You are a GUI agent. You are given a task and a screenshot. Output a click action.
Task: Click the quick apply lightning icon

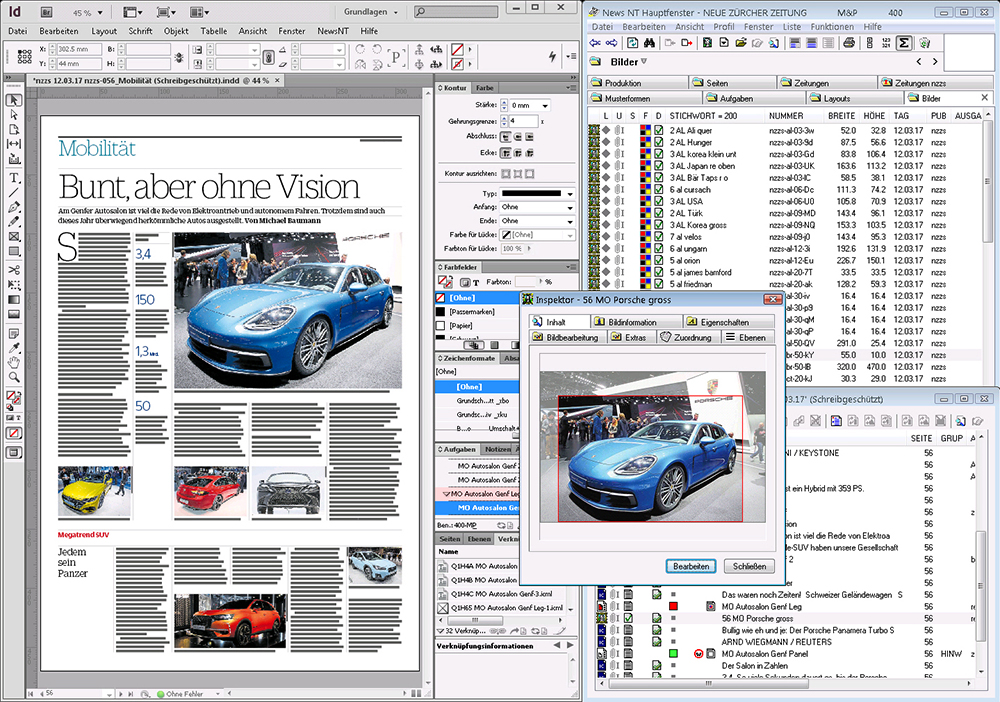pyautogui.click(x=552, y=56)
